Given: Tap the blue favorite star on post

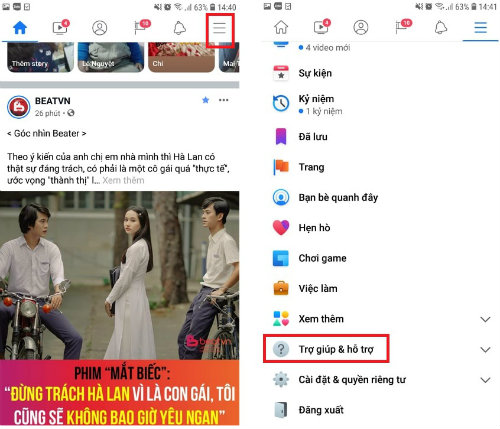Looking at the screenshot, I should 206,100.
